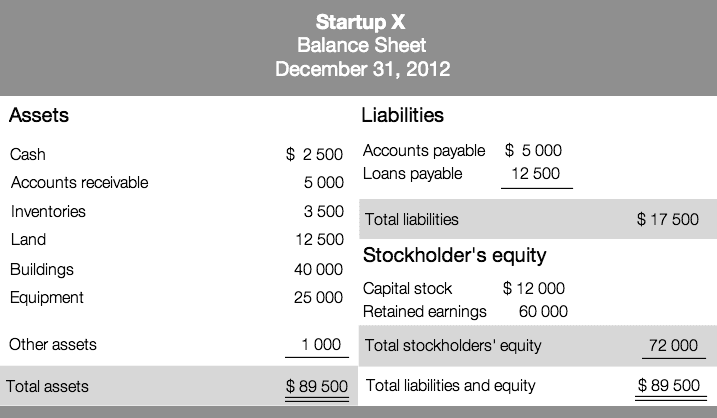
Task: Select the December 31, 2012 date line
Action: pyautogui.click(x=363, y=69)
